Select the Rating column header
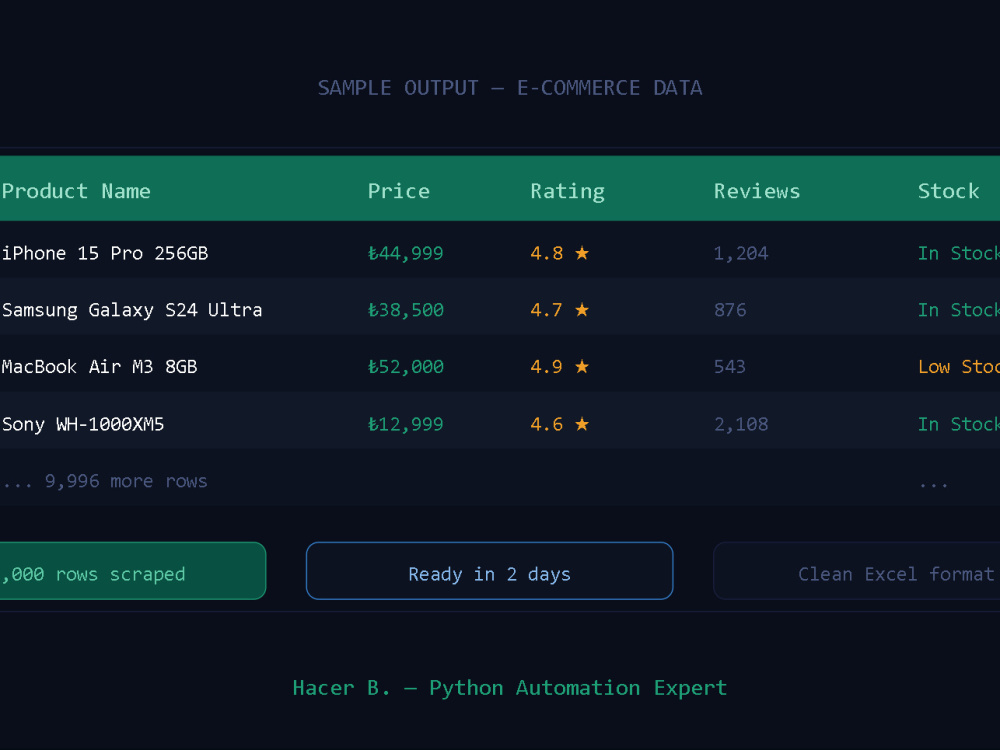The width and height of the screenshot is (1000, 750). [x=567, y=191]
